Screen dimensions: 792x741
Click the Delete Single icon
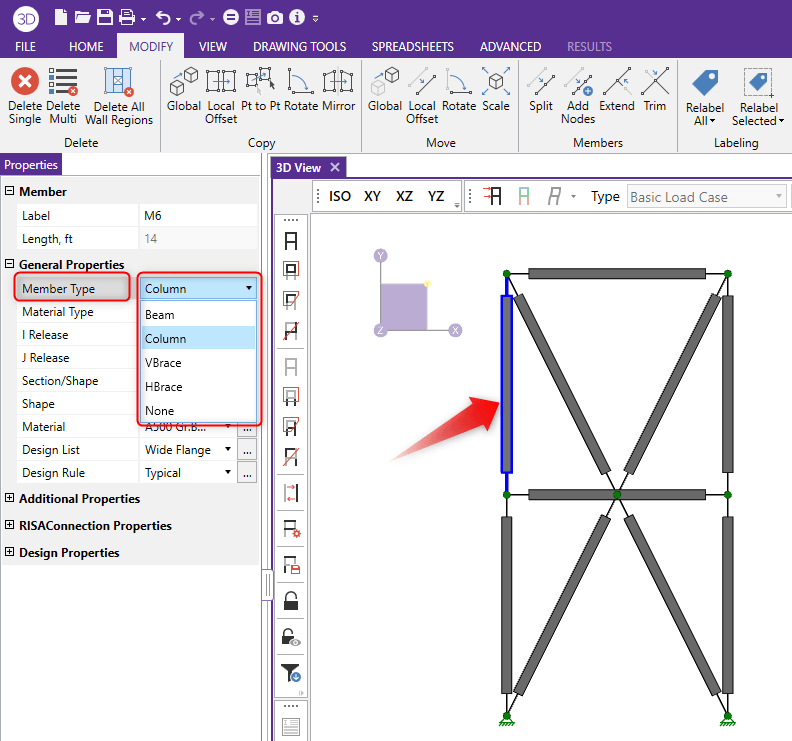(25, 82)
